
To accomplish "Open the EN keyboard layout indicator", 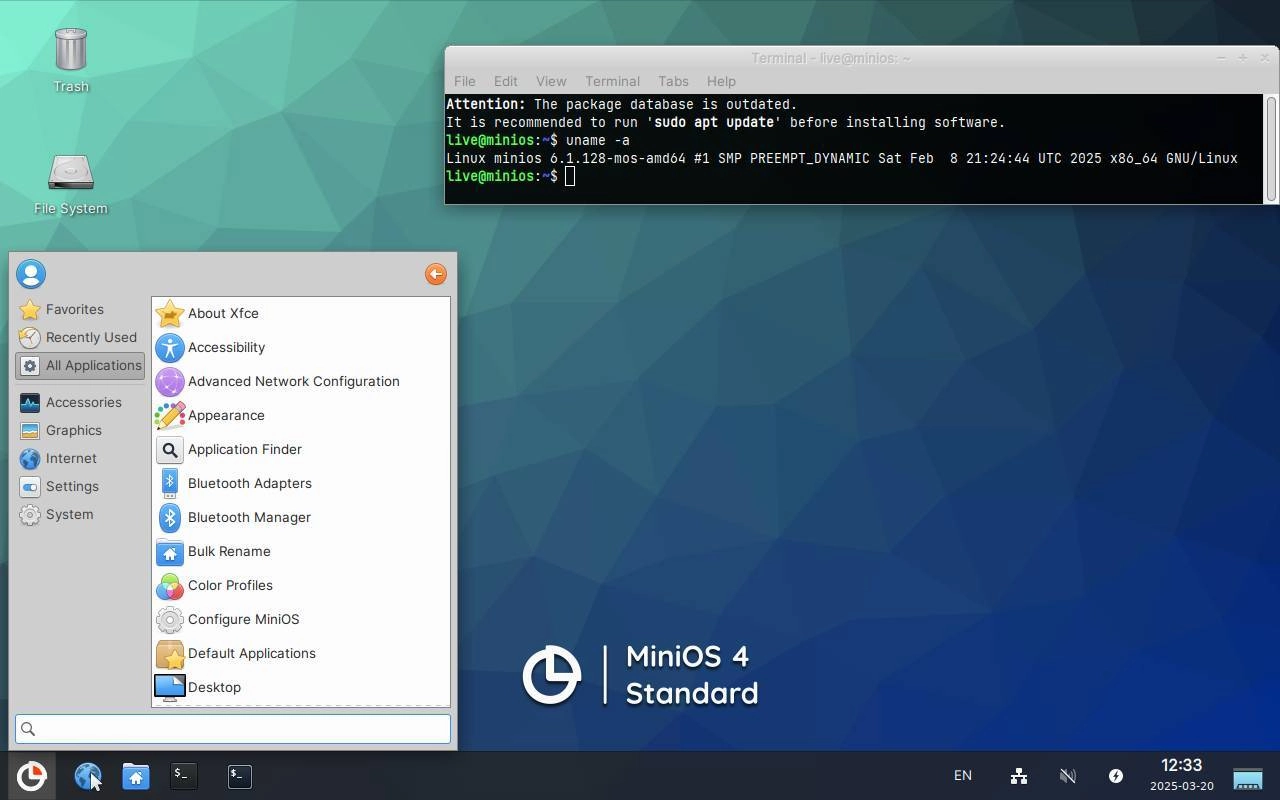I will 963,776.
